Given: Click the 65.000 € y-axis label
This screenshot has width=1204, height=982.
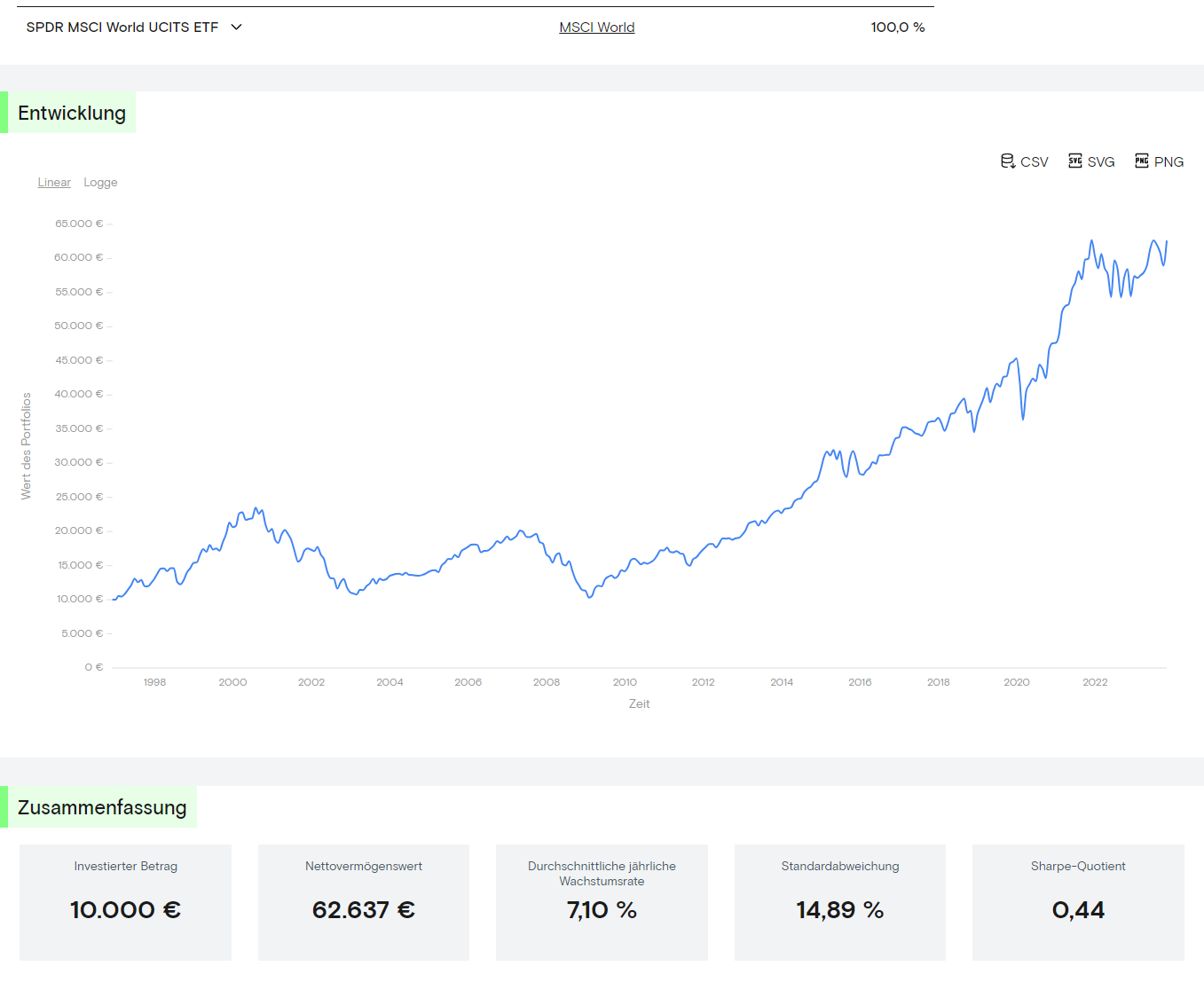Looking at the screenshot, I should [79, 224].
